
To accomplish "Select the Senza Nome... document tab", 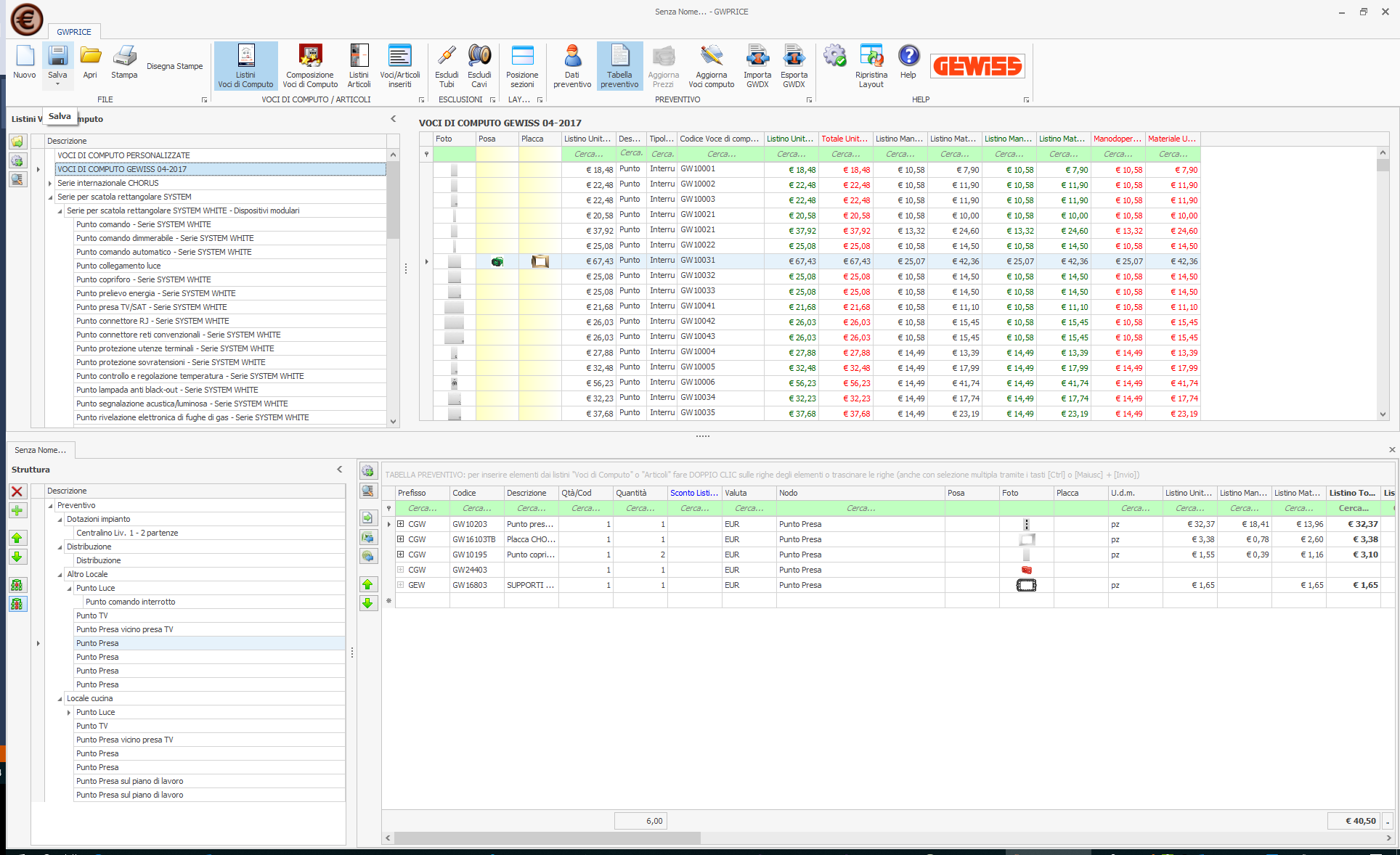I will tap(40, 450).
